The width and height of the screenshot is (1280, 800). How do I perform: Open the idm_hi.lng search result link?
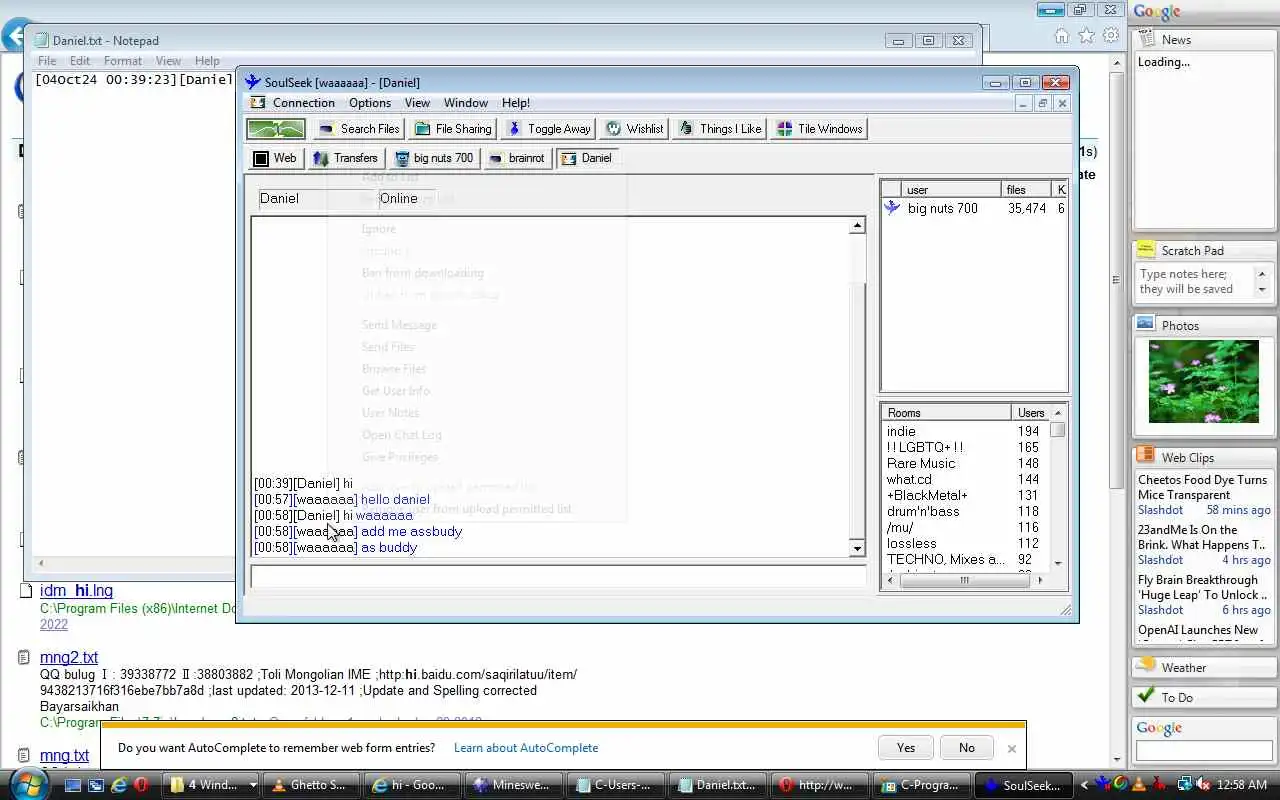(x=76, y=591)
